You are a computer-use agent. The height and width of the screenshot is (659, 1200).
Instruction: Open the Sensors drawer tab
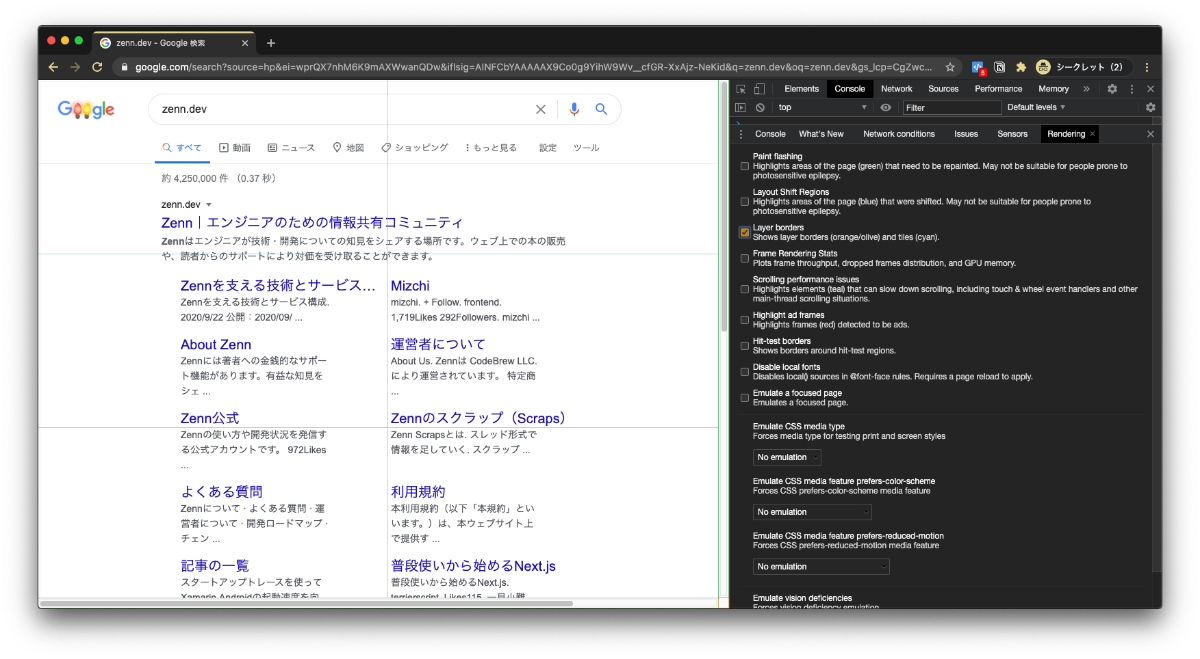pos(1012,134)
